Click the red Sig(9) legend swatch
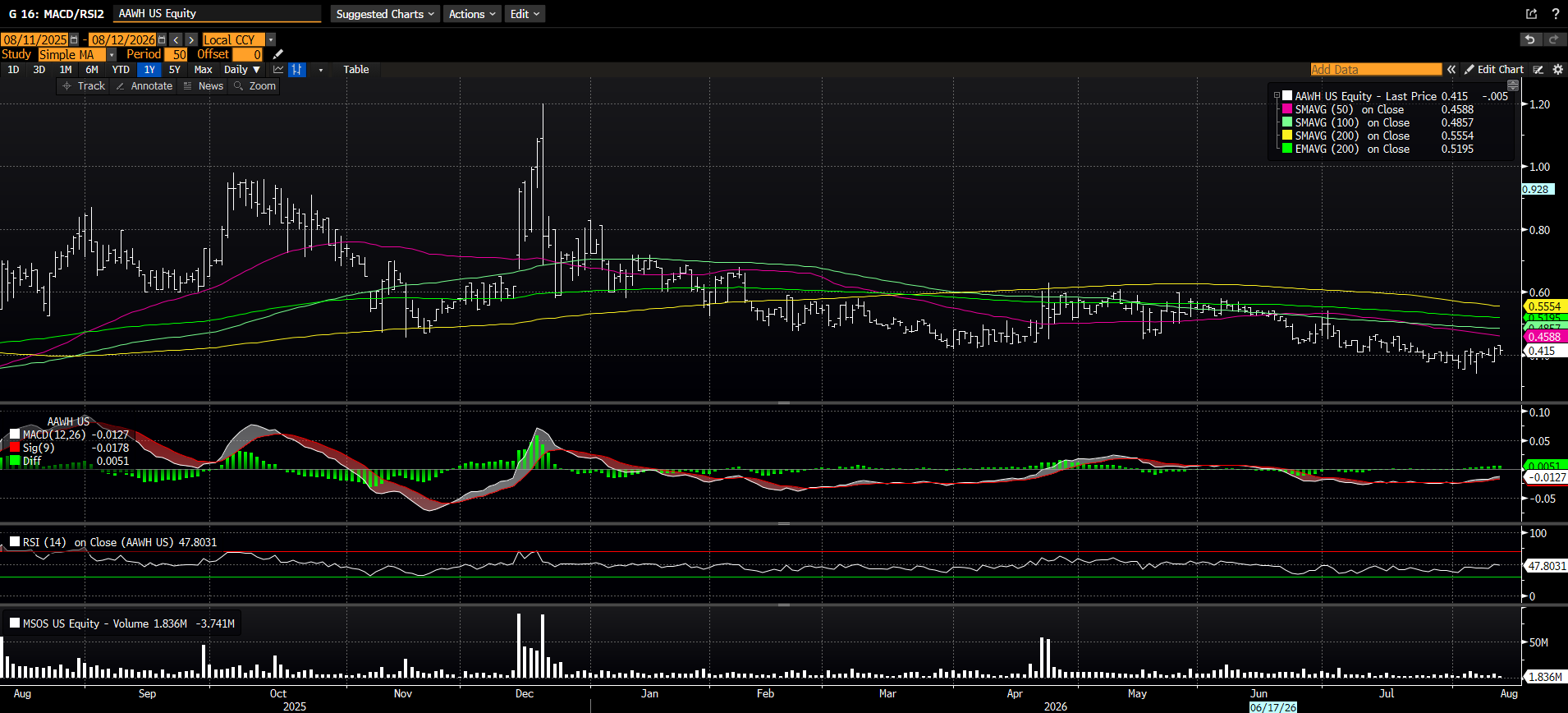 15,448
